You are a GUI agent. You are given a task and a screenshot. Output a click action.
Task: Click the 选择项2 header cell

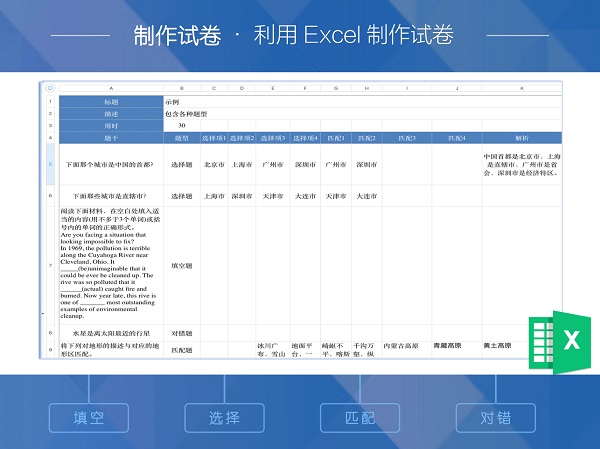(242, 138)
